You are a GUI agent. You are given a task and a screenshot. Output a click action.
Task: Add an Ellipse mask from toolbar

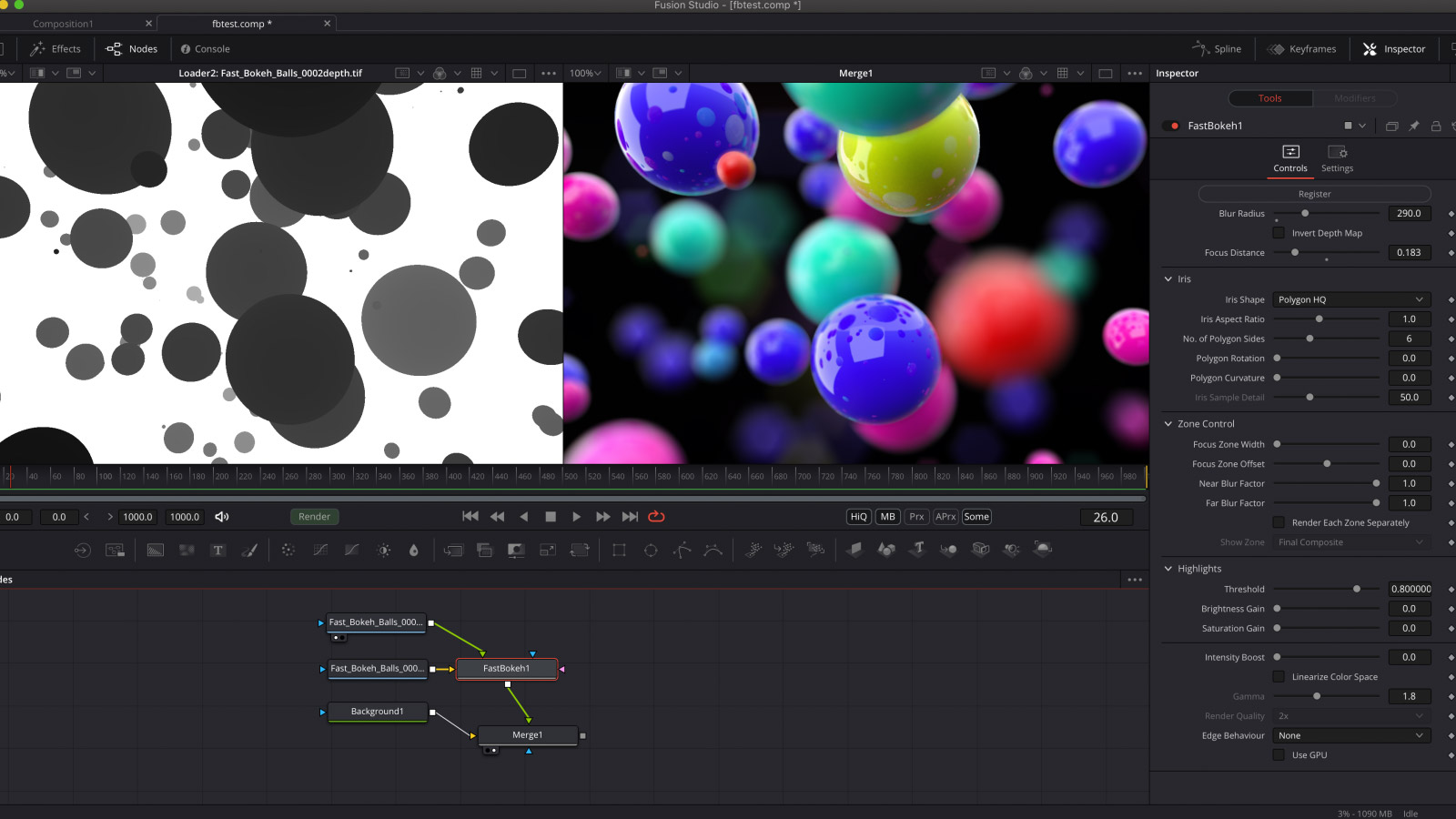point(651,550)
